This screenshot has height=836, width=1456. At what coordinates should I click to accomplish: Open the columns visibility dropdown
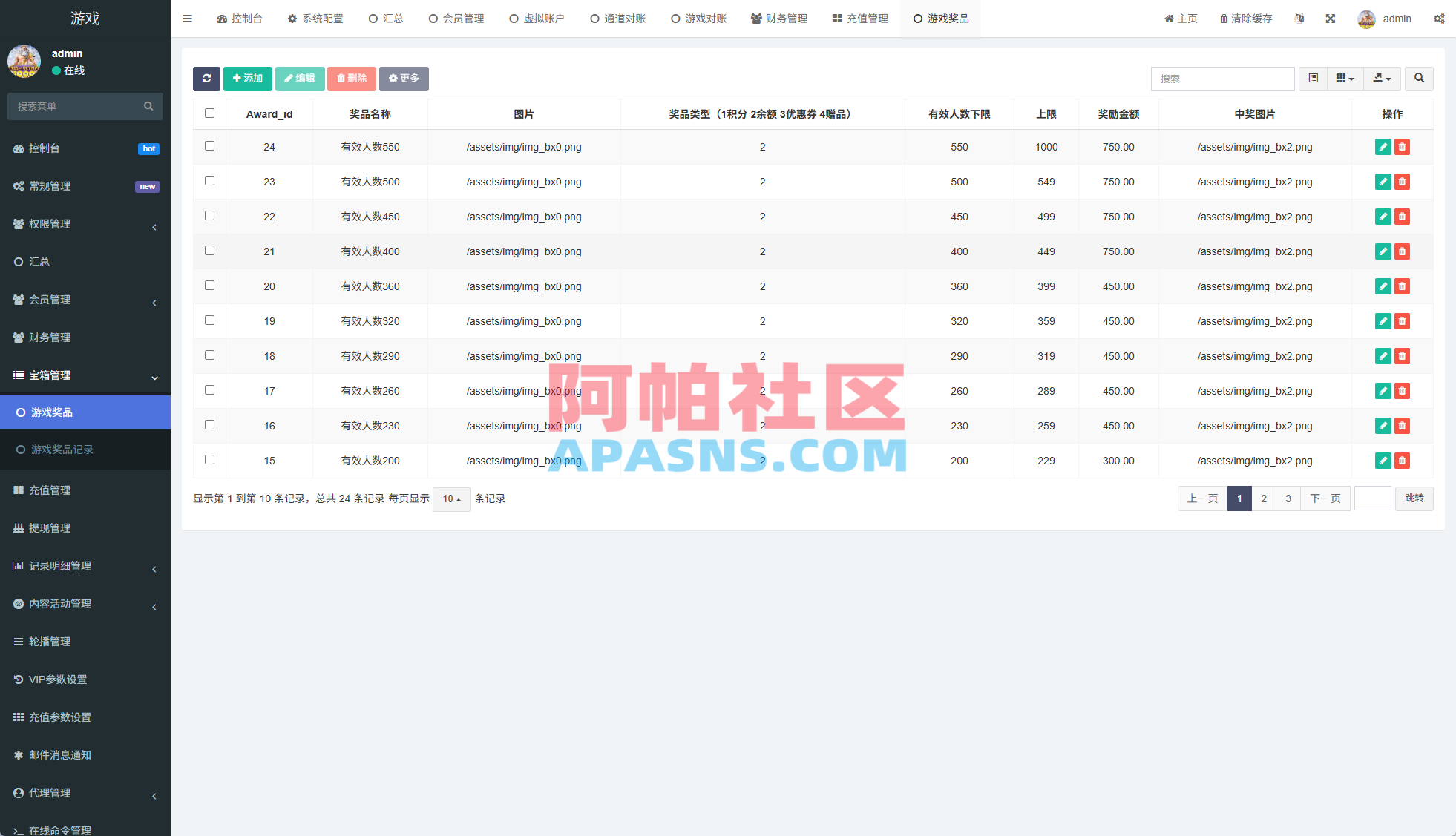point(1345,79)
